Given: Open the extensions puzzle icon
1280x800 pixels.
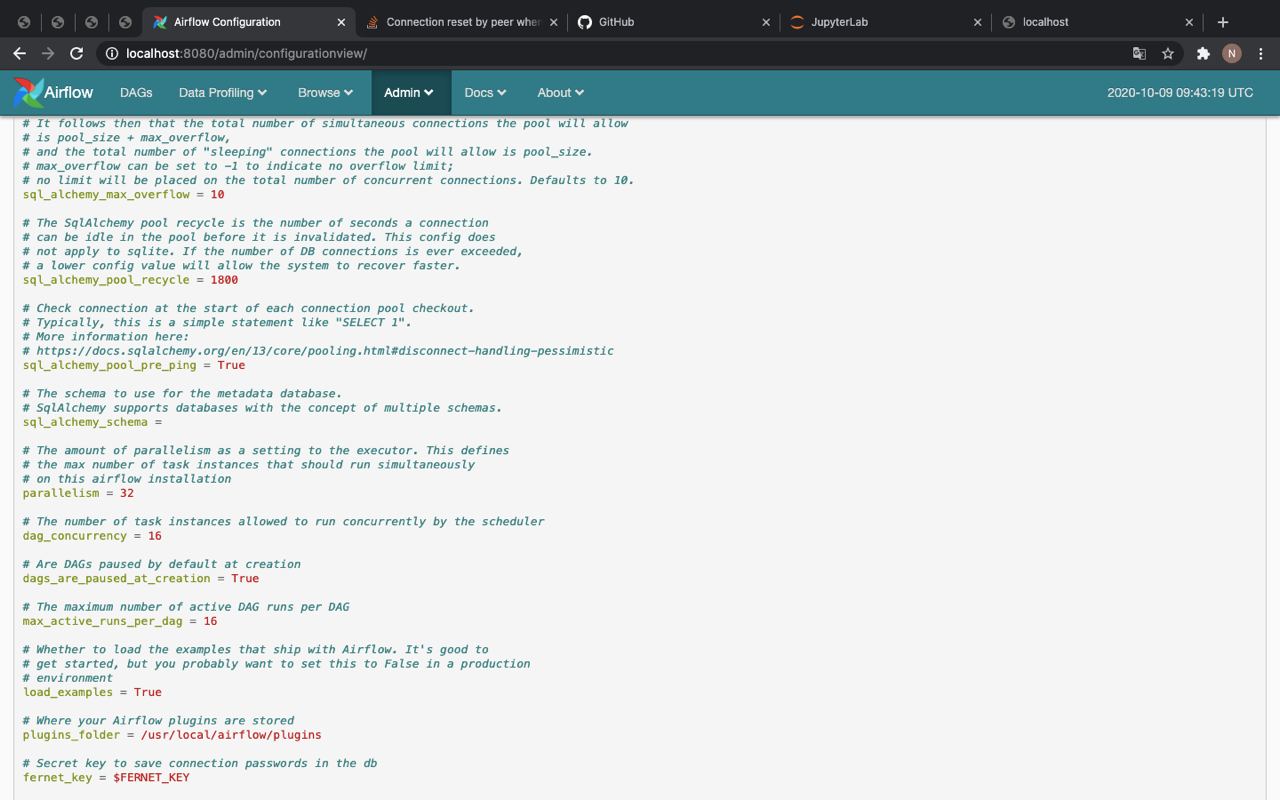Looking at the screenshot, I should coord(1203,53).
